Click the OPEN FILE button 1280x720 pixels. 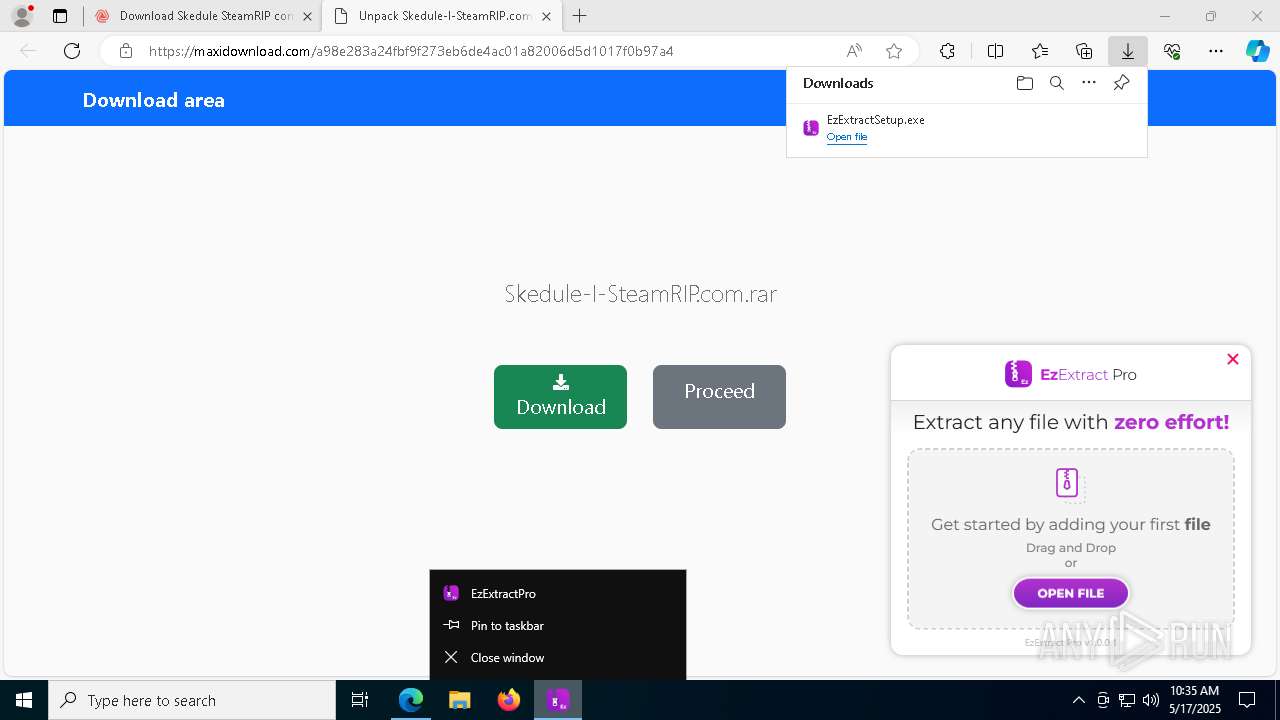1071,593
